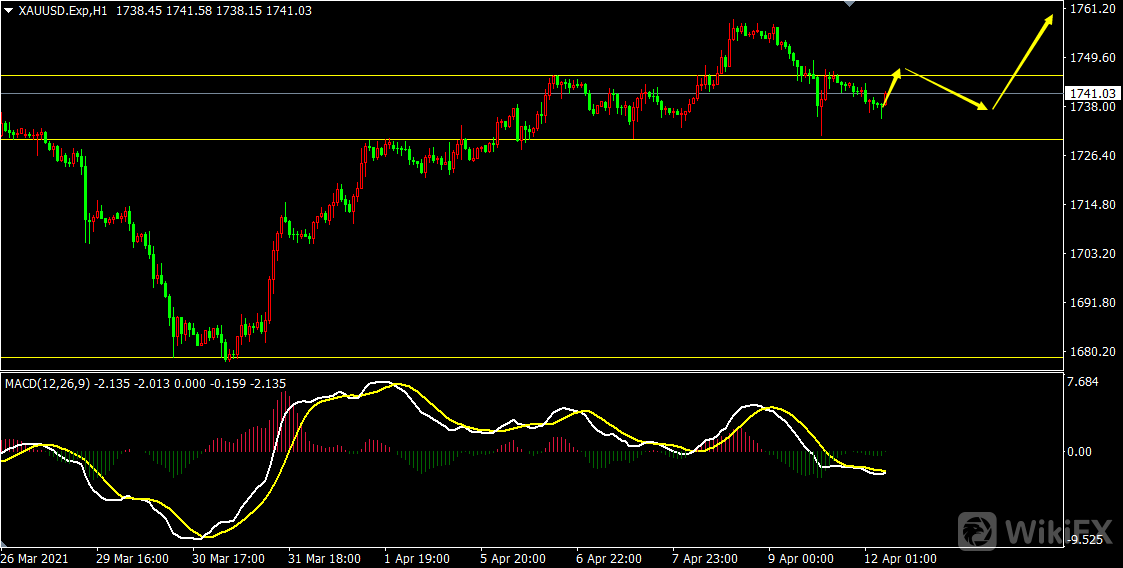Image resolution: width=1123 pixels, height=568 pixels.
Task: Click the 5 Apr 20:00 time label
Action: 512,558
